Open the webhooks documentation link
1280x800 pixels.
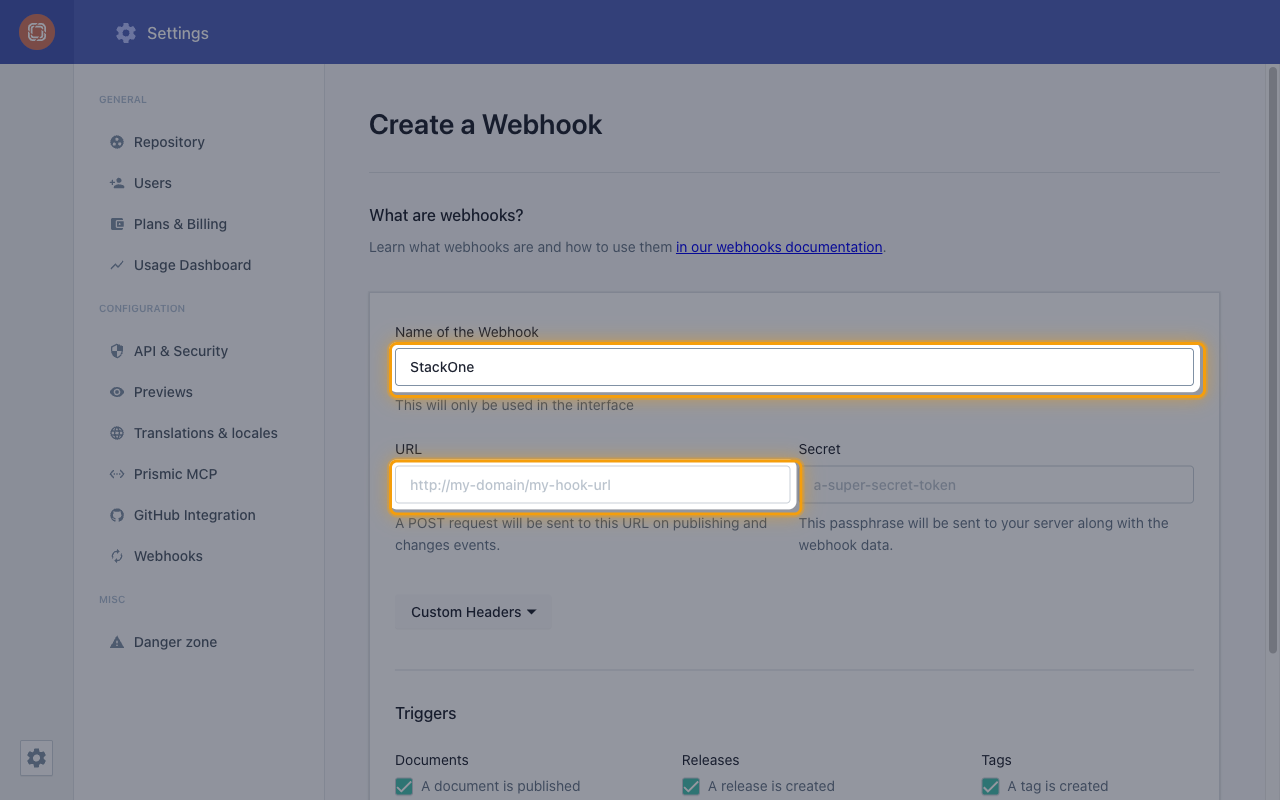click(x=779, y=247)
